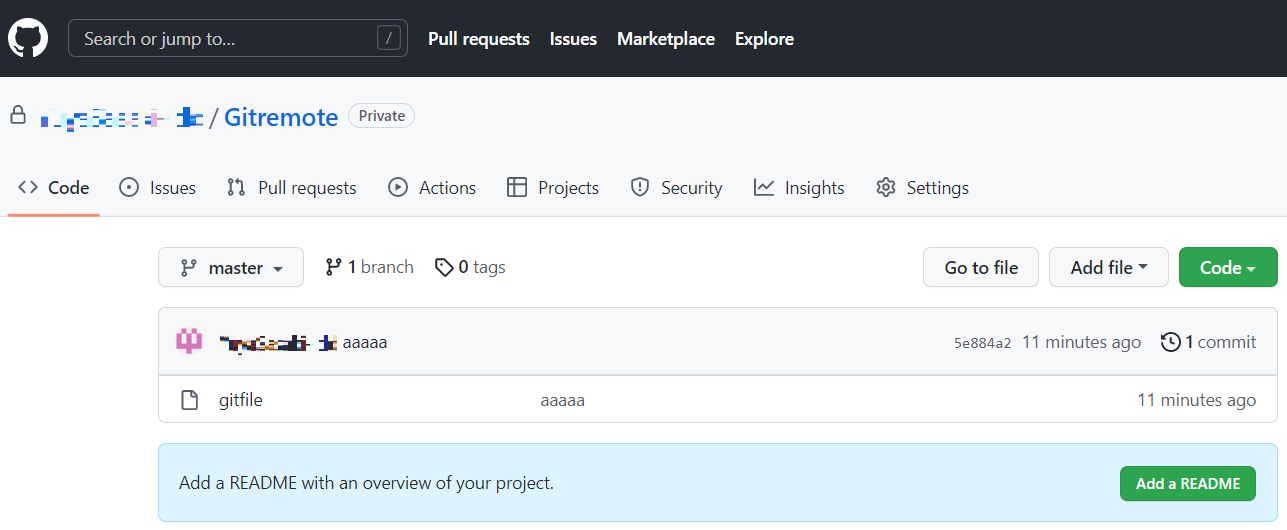Switch to the Issues repository tab
This screenshot has height=530, width=1287.
click(157, 187)
